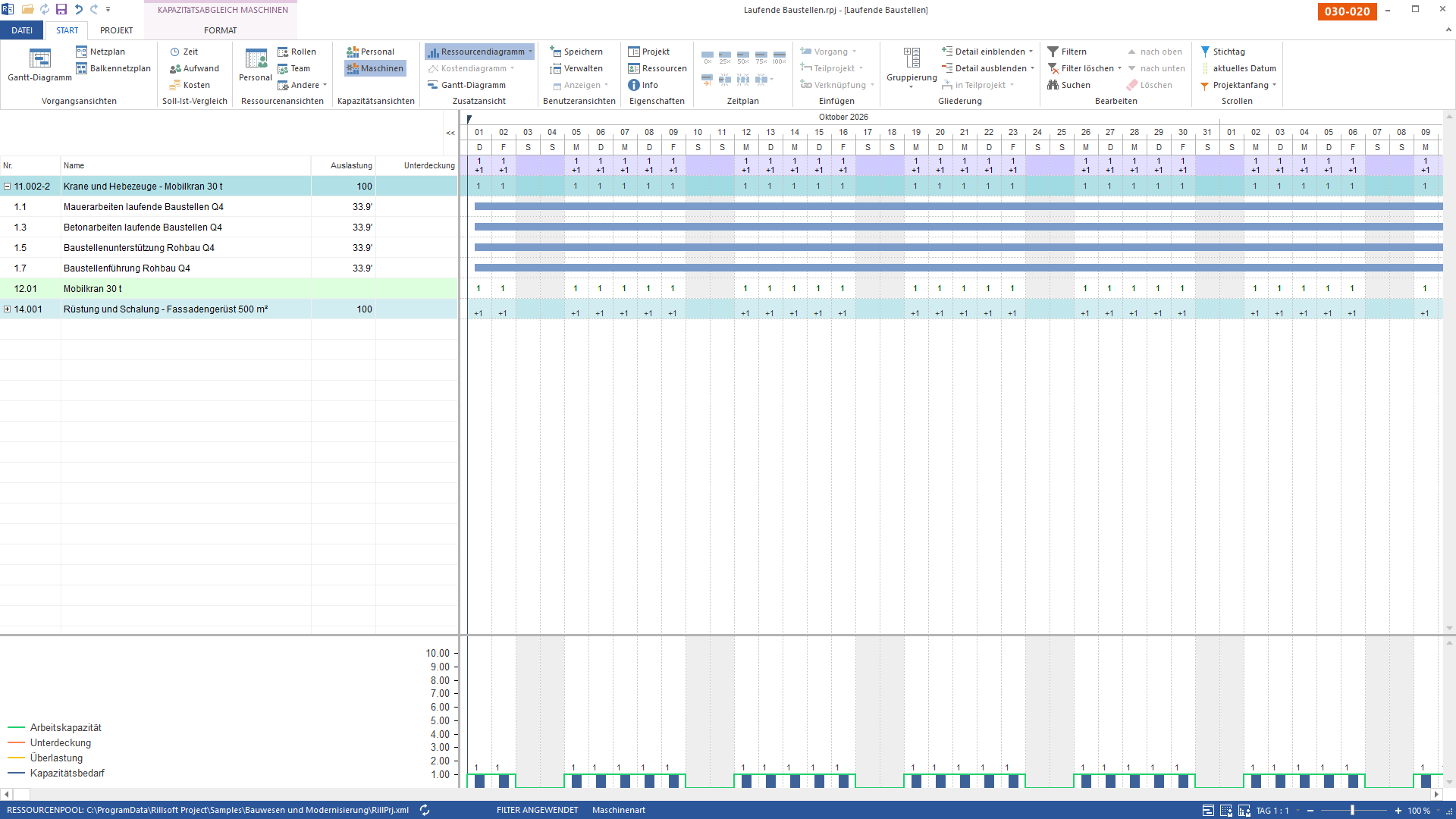Open Balkennetzplan view

[113, 68]
